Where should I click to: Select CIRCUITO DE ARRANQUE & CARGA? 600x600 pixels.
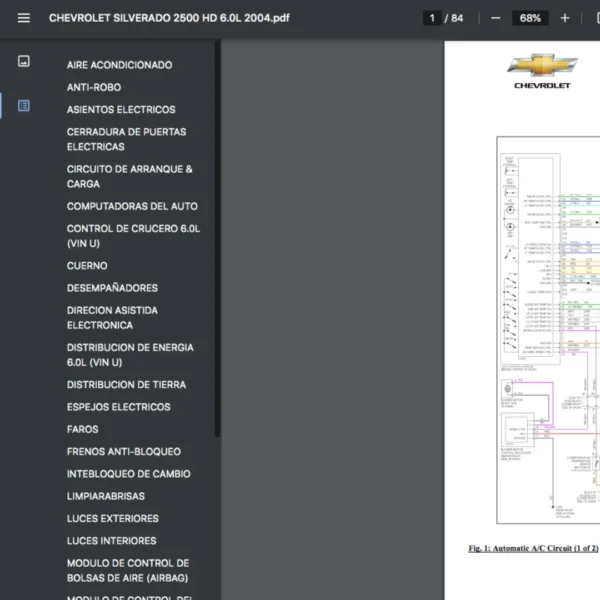[x=130, y=176]
